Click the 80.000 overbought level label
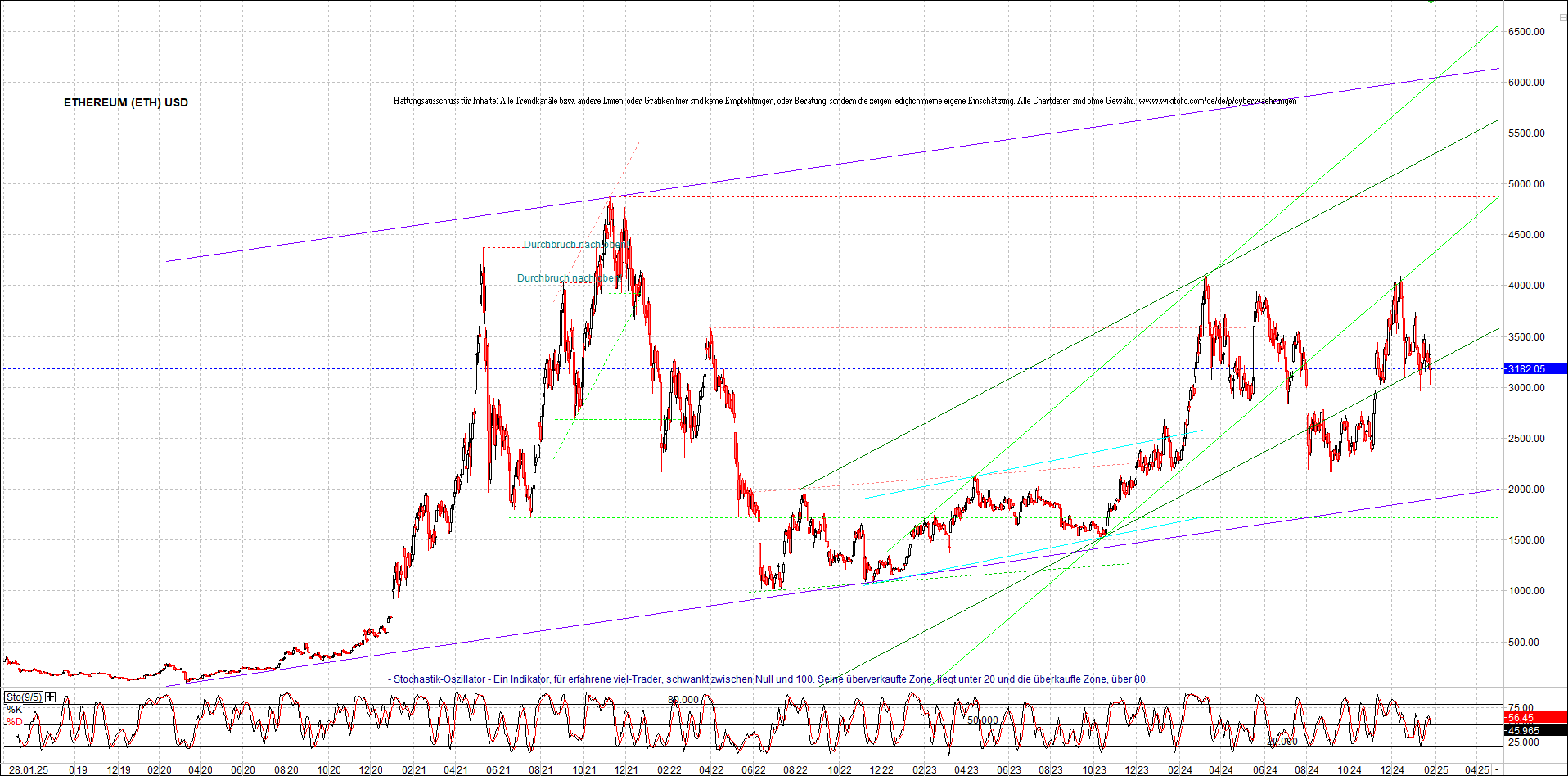This screenshot has height=776, width=1568. point(683,700)
